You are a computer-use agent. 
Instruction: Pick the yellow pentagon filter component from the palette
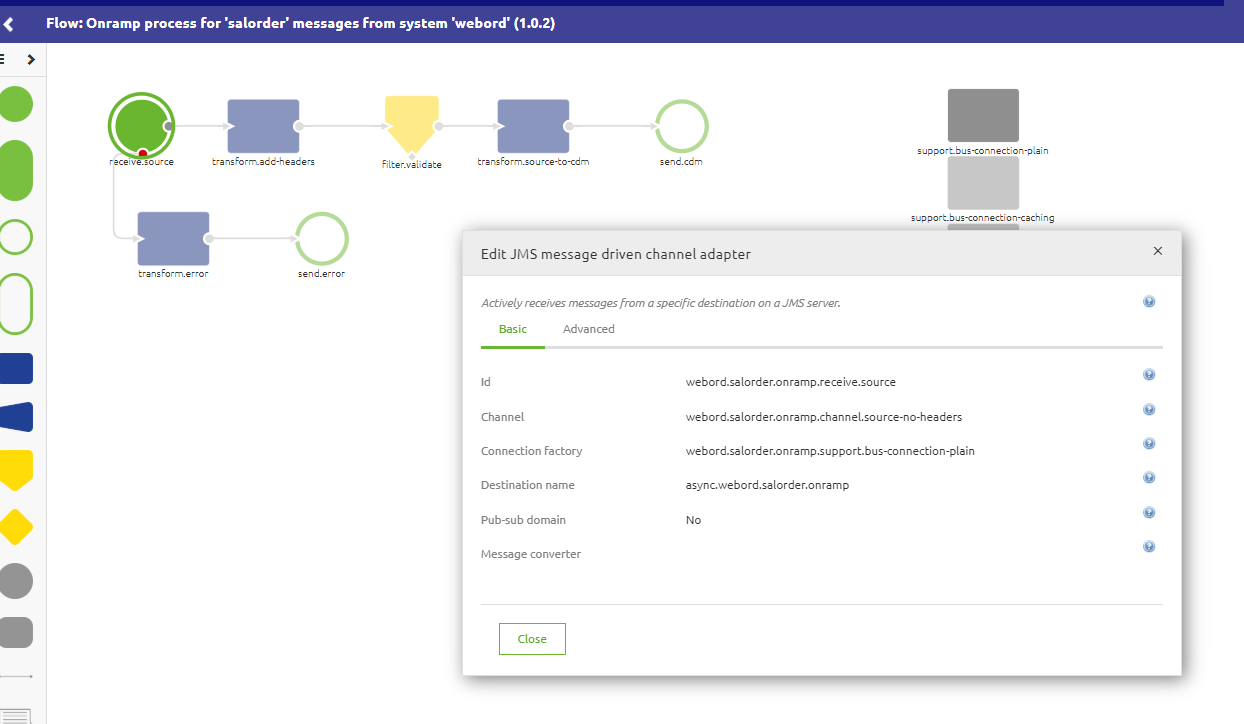18,468
